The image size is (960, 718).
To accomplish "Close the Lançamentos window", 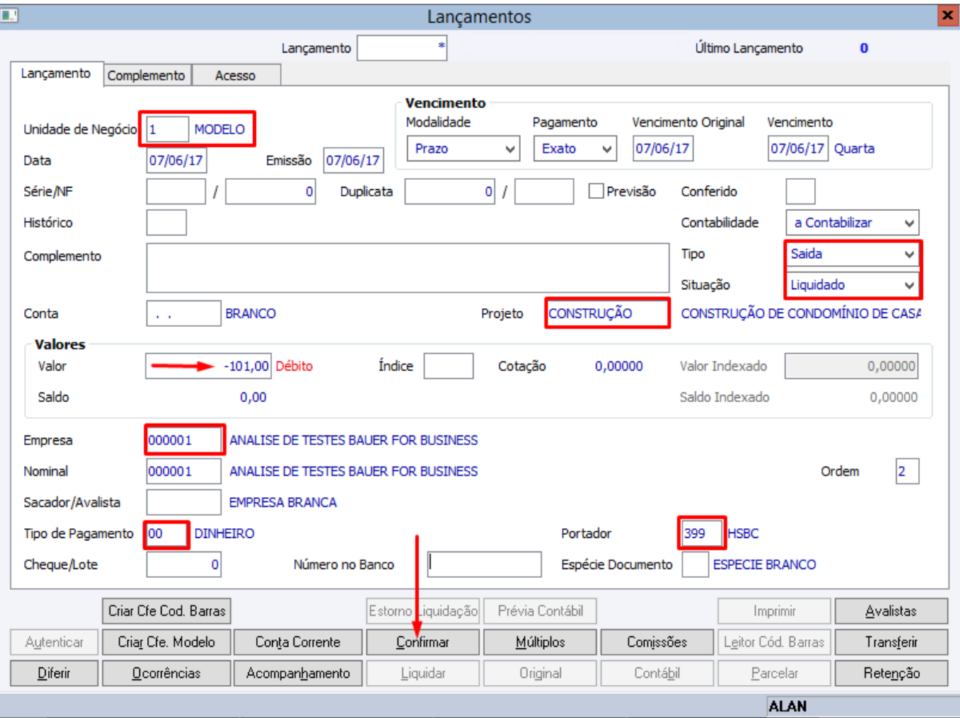I will coord(948,16).
